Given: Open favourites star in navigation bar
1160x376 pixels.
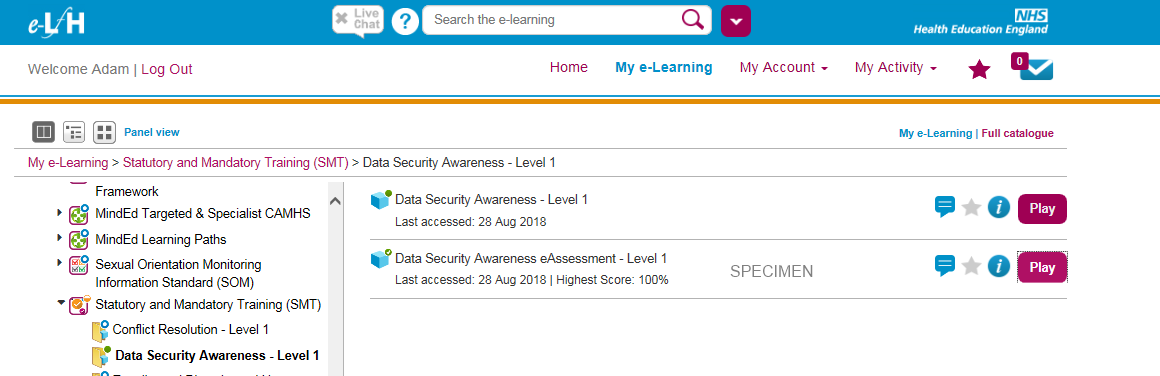Looking at the screenshot, I should coord(979,70).
